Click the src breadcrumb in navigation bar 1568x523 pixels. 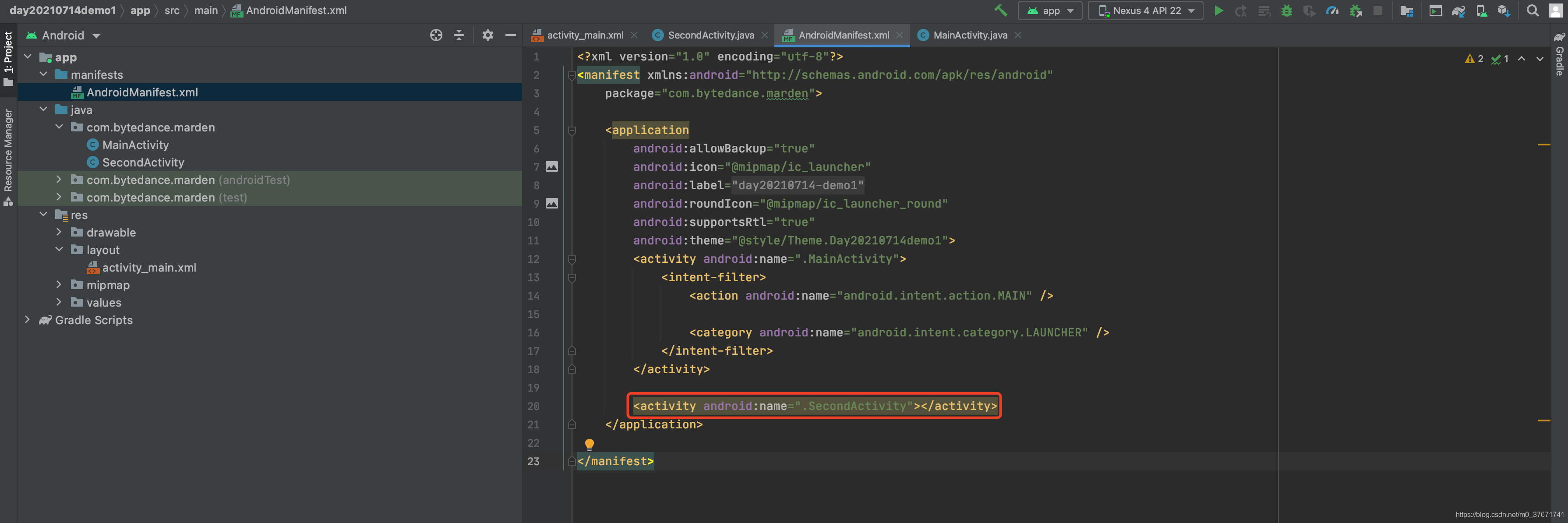[x=172, y=11]
